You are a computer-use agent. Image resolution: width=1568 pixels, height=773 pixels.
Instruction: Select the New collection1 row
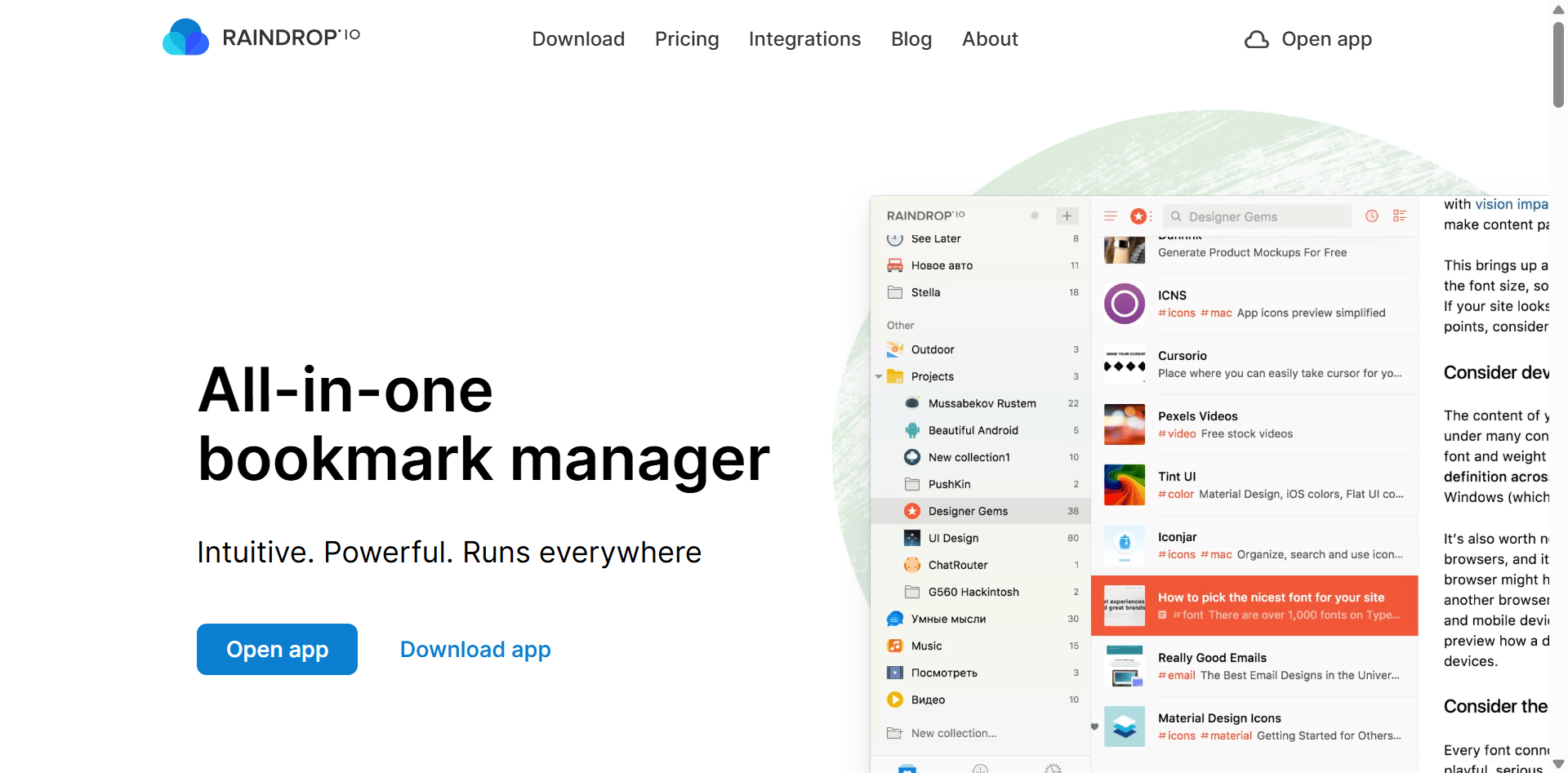[980, 457]
